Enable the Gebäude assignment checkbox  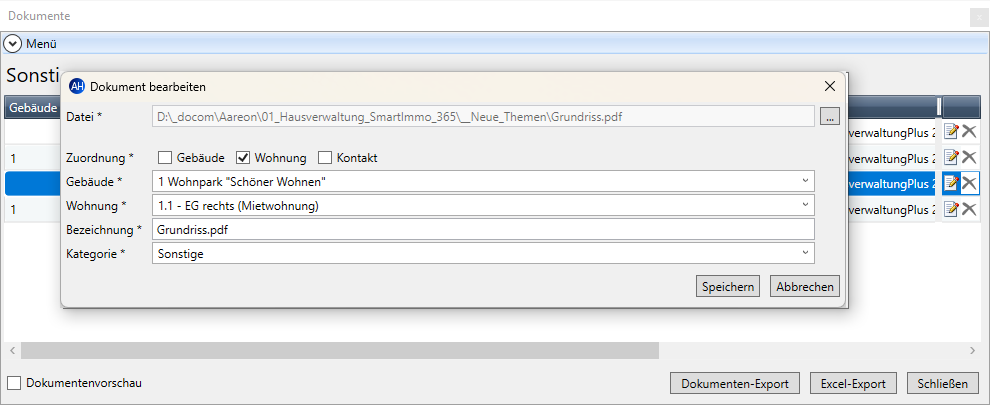pos(165,157)
